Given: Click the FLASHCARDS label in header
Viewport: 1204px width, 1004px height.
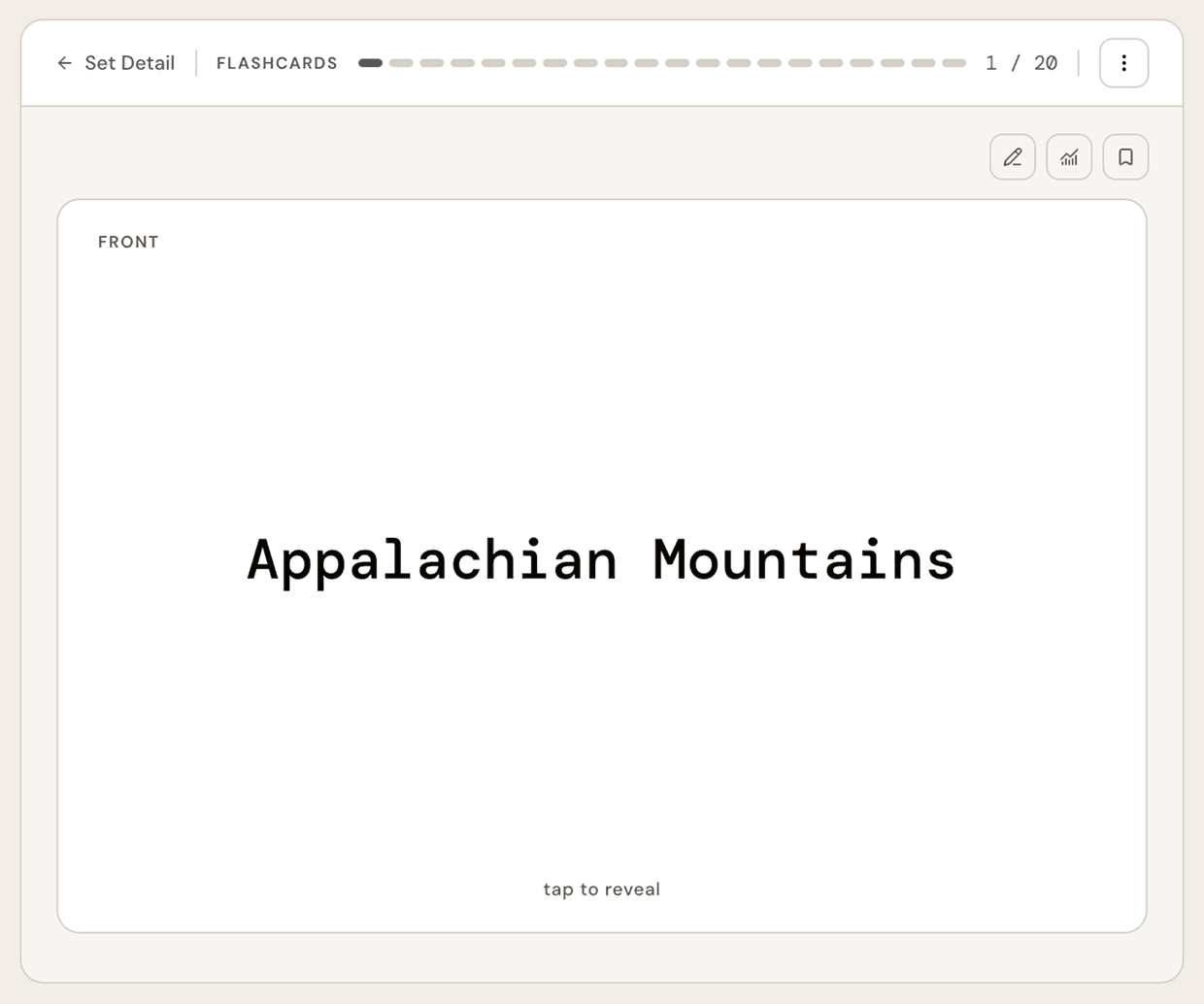Looking at the screenshot, I should [x=277, y=63].
